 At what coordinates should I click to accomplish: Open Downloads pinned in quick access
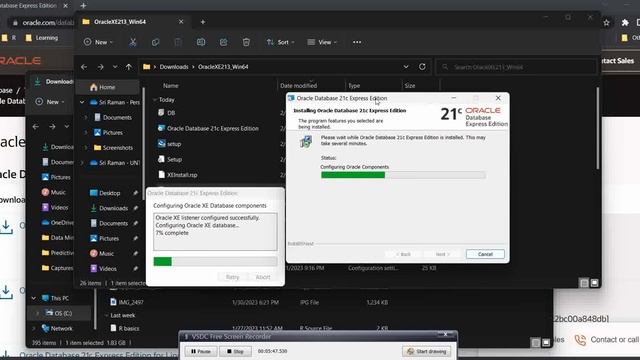pos(113,208)
